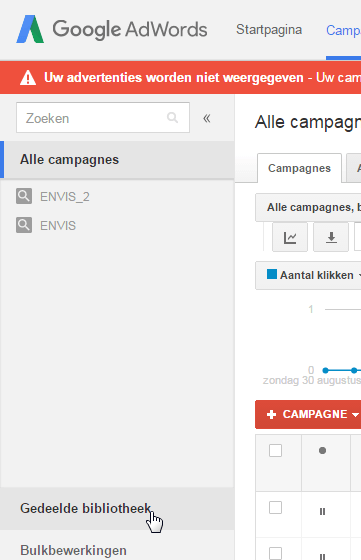Open the Alle campagnes filter dropdown
361x560 pixels.
click(308, 208)
